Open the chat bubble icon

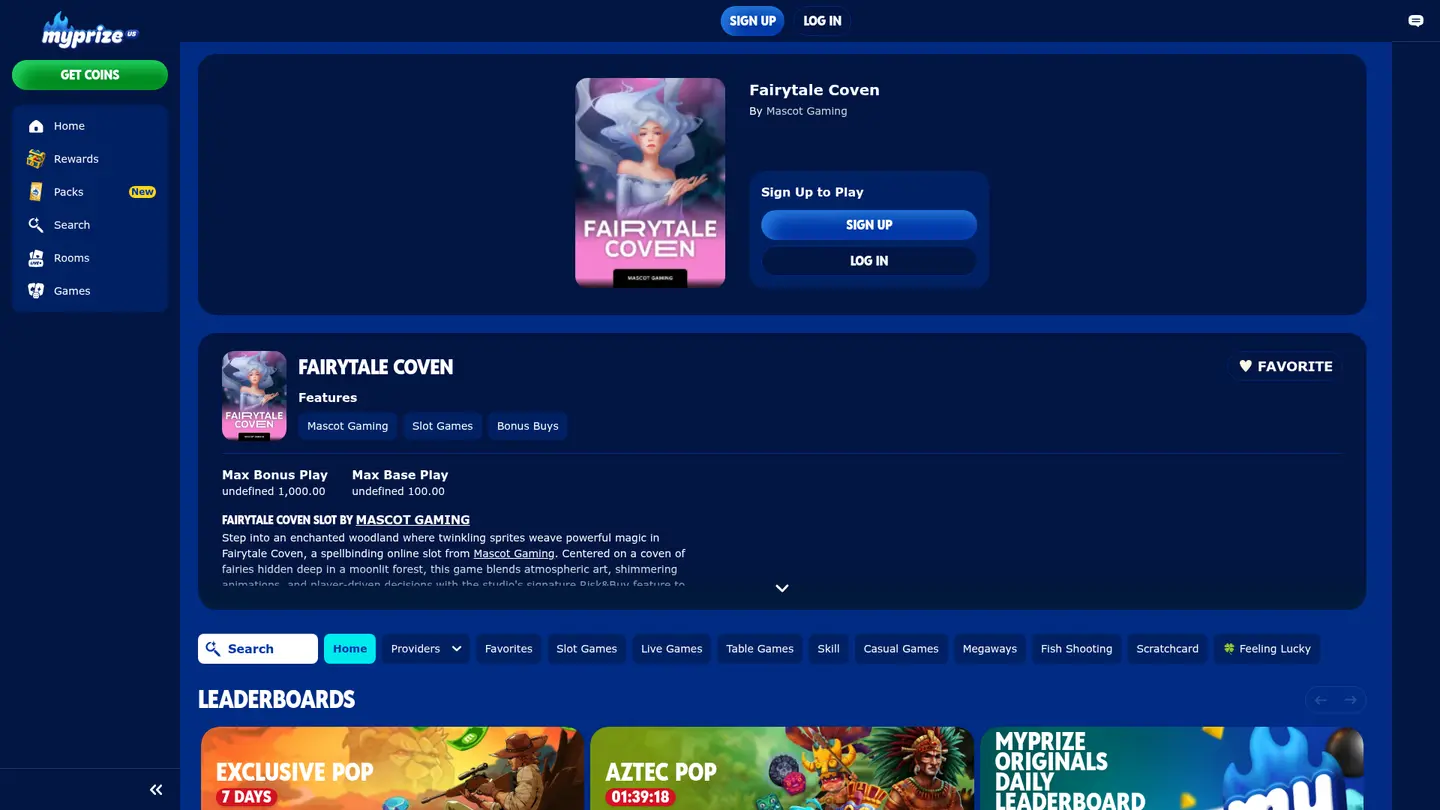(x=1416, y=21)
